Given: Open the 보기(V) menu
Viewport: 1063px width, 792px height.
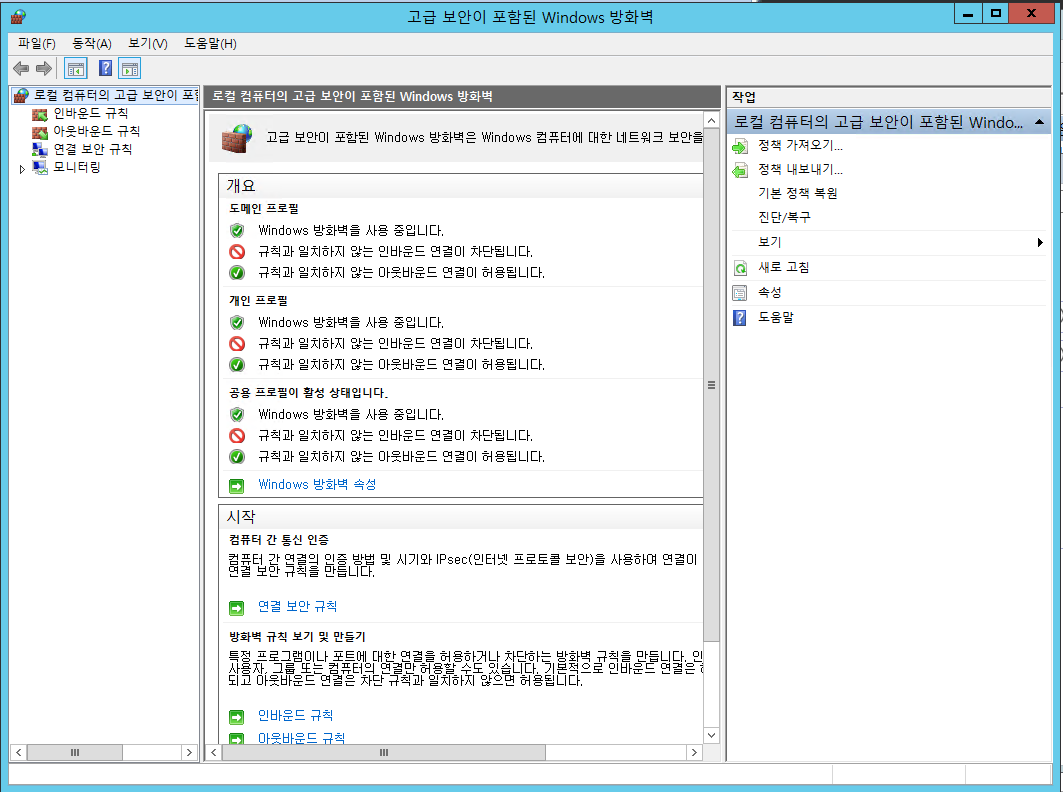Looking at the screenshot, I should point(148,43).
